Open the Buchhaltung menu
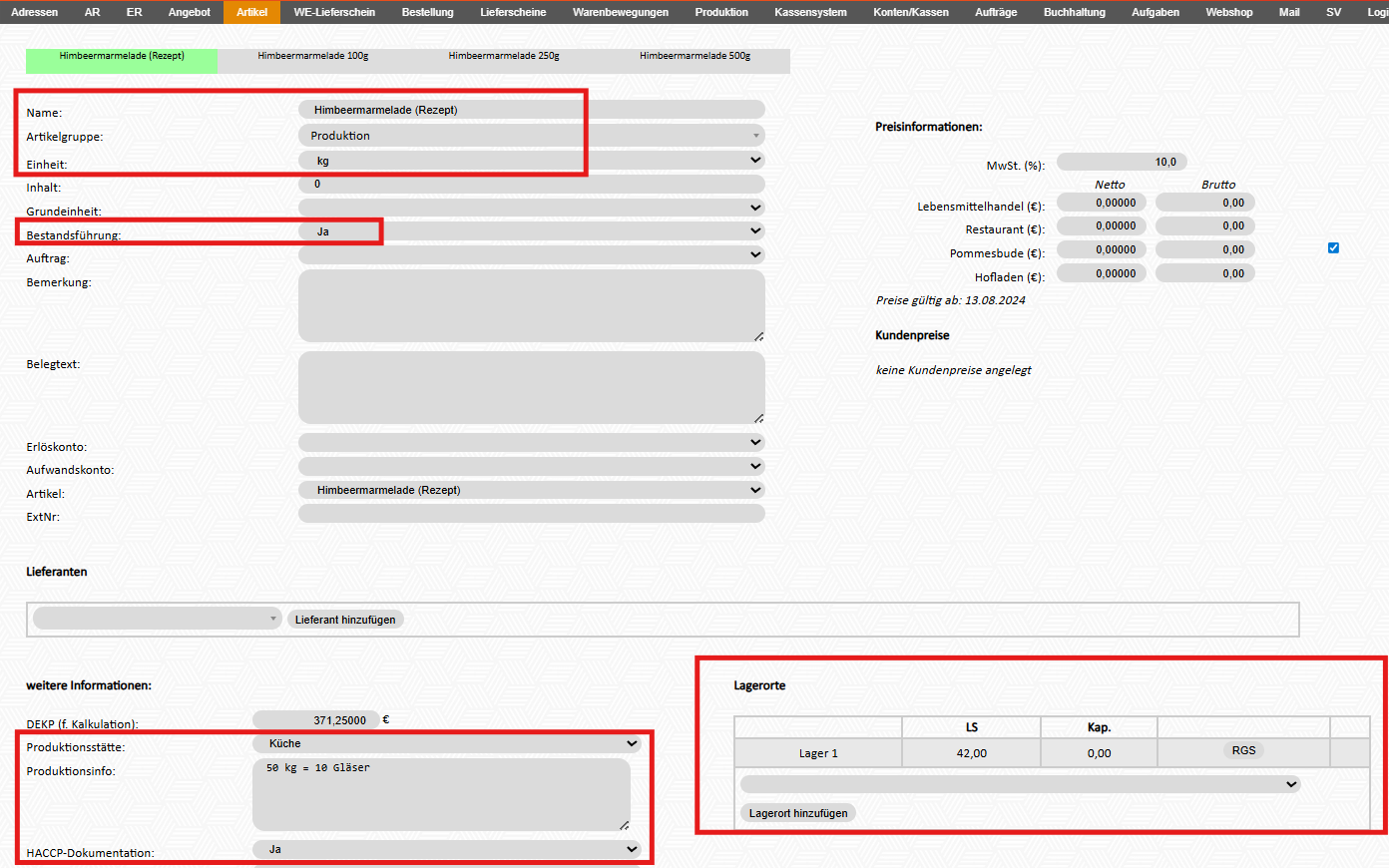 click(x=1074, y=12)
